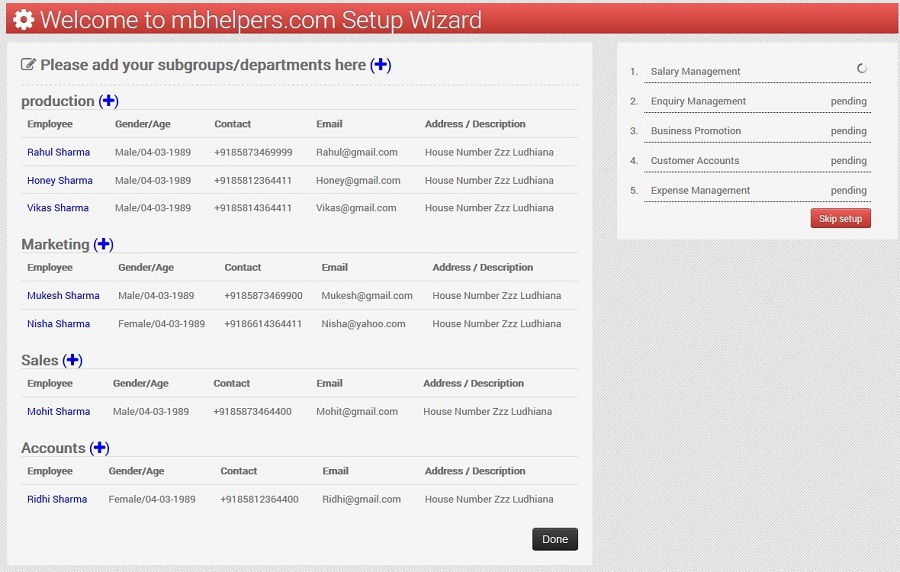Select Ridhi Sharma in Accounts
900x572 pixels.
[x=57, y=499]
